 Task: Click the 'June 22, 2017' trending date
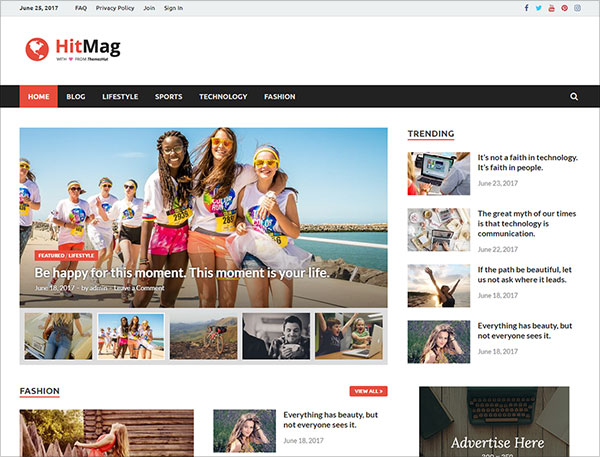(x=498, y=250)
